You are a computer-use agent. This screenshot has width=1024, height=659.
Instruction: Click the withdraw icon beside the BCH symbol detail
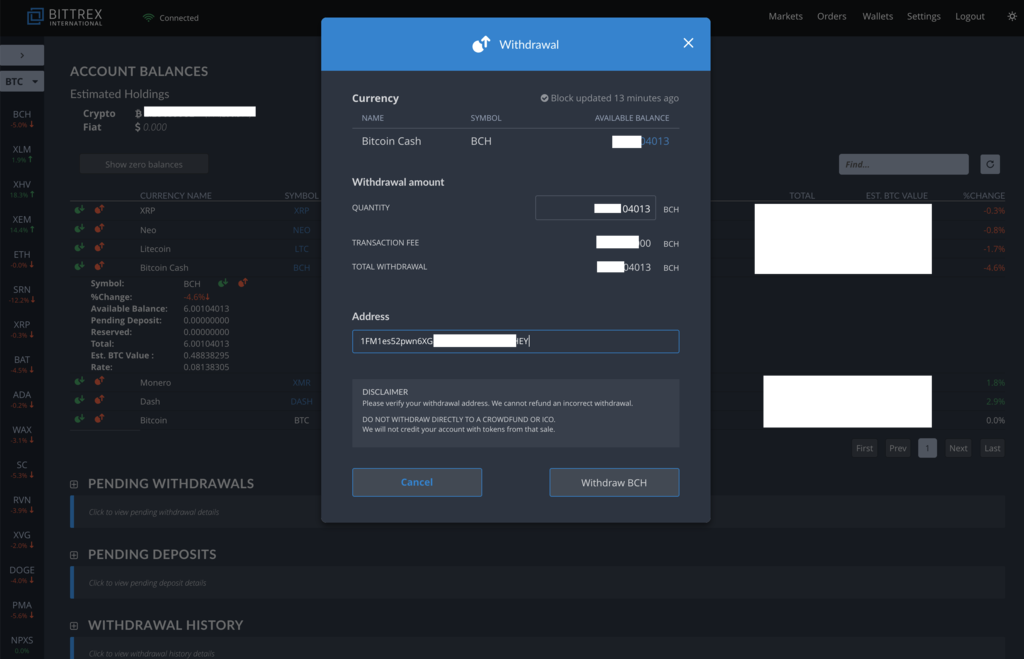[x=242, y=283]
